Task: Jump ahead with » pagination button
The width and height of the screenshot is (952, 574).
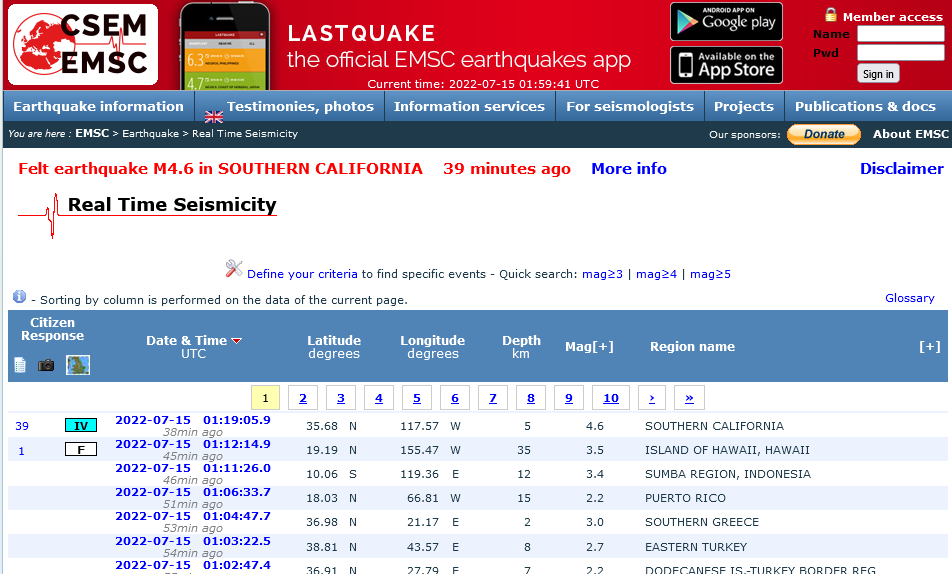Action: [x=689, y=398]
